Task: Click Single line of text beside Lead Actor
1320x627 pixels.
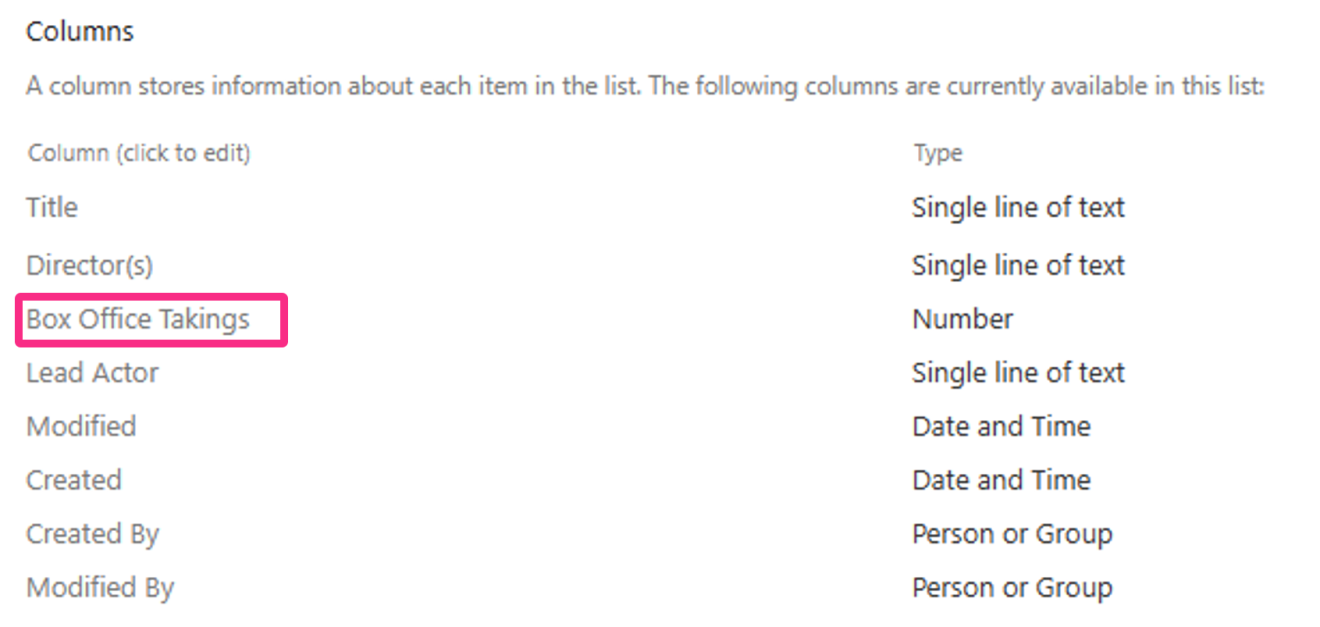Action: (1018, 372)
